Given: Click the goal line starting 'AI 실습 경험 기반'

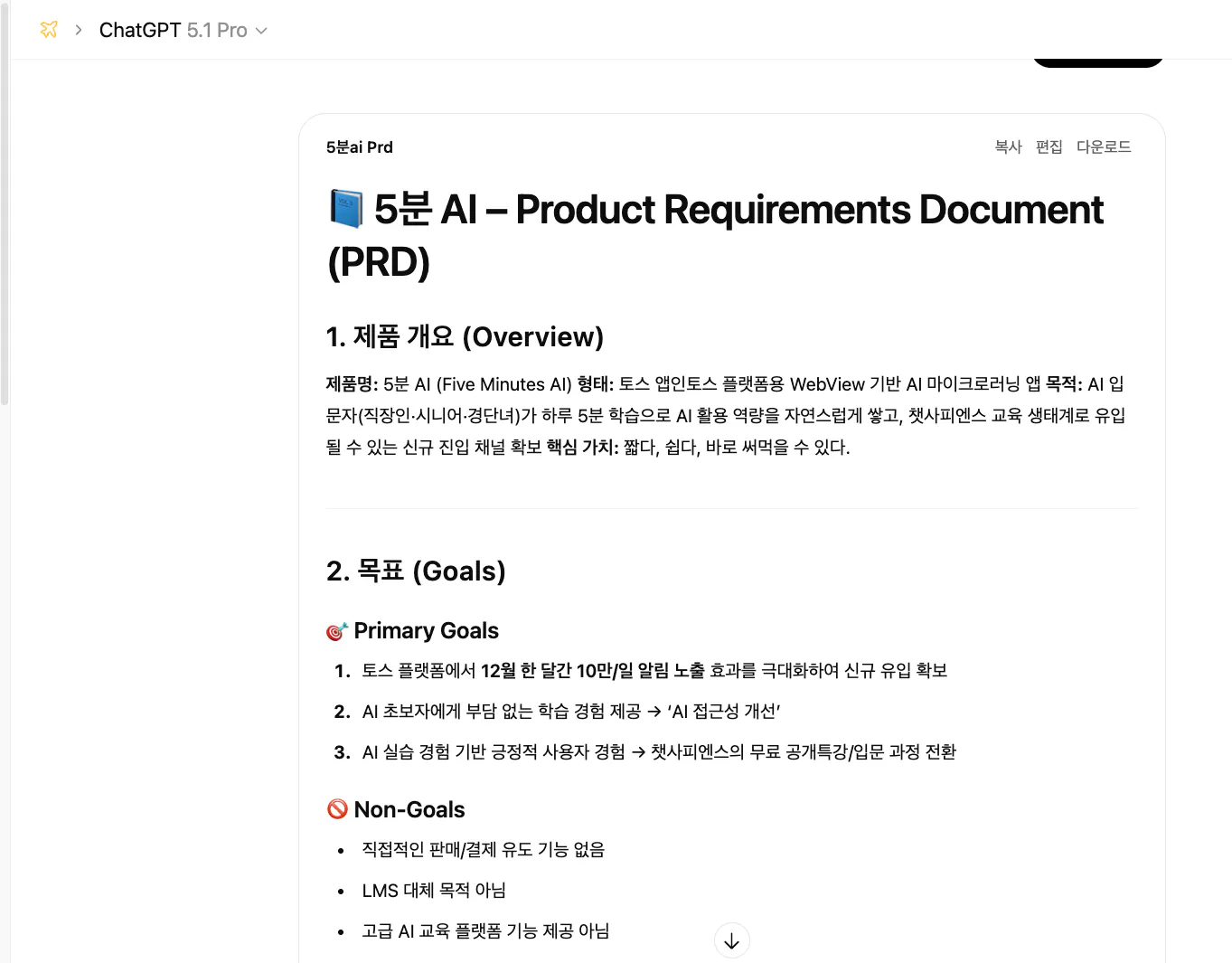Looking at the screenshot, I should tap(659, 751).
